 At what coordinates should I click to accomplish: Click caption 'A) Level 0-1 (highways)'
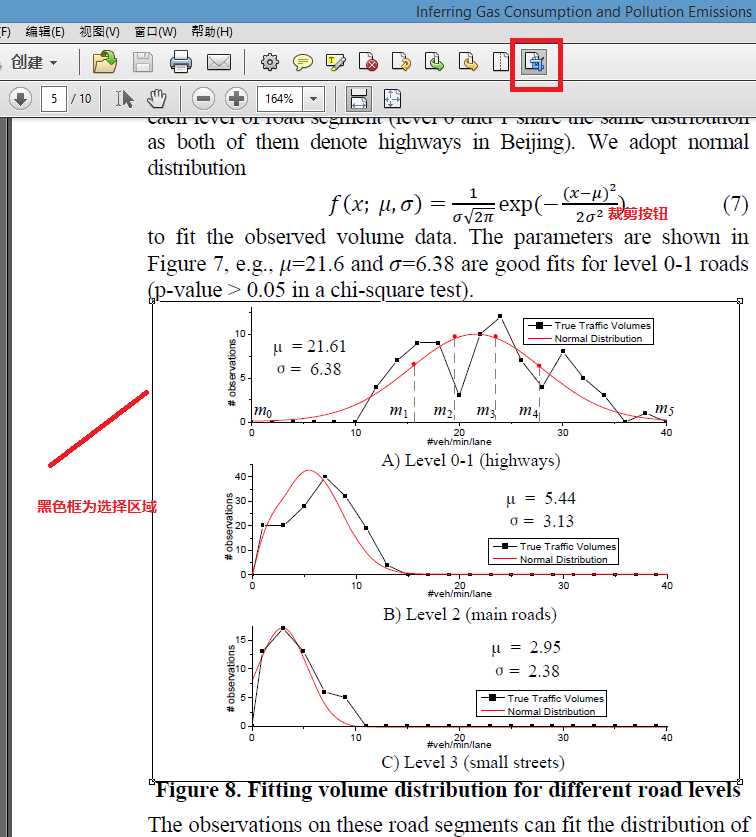471,461
